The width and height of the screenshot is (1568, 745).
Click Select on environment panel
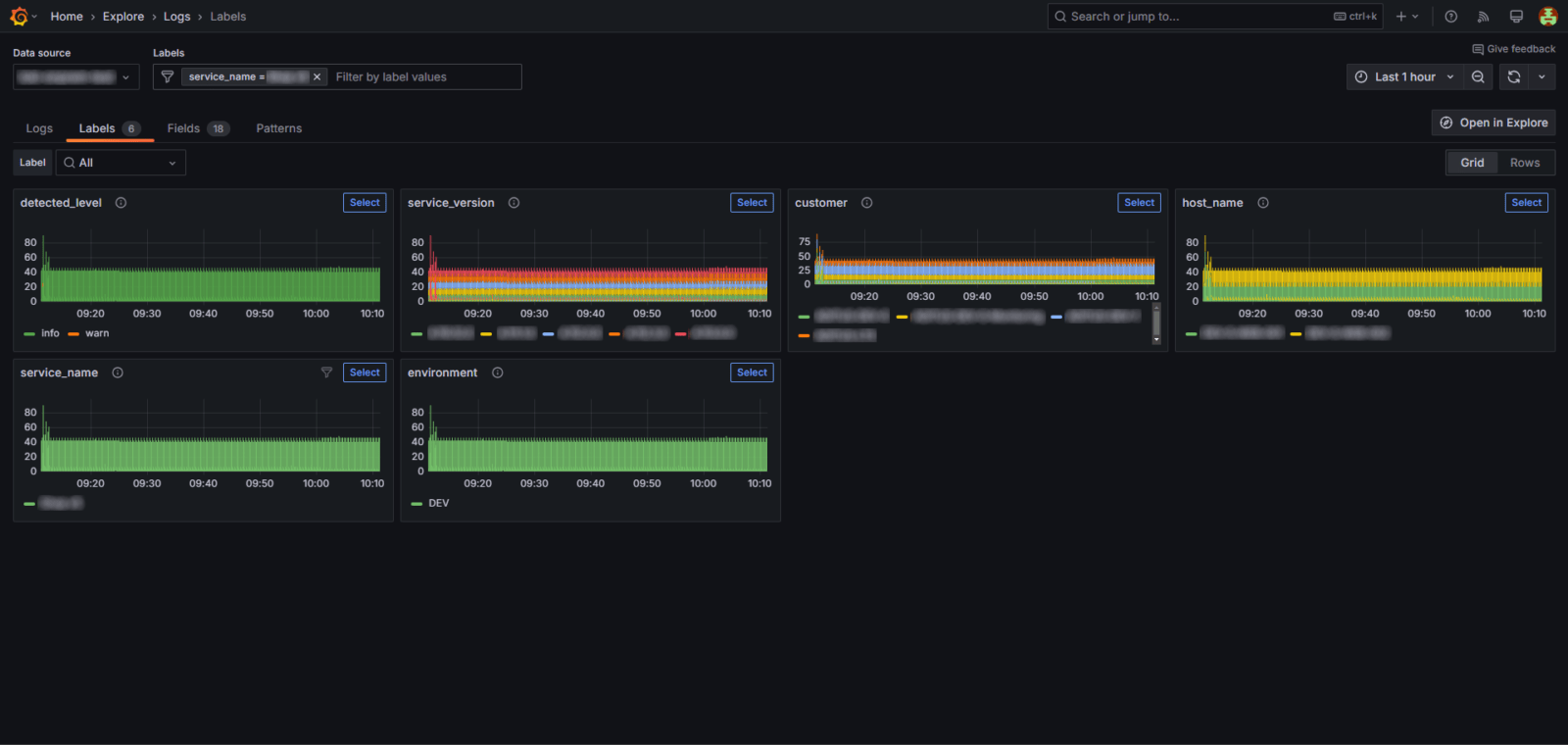[752, 372]
